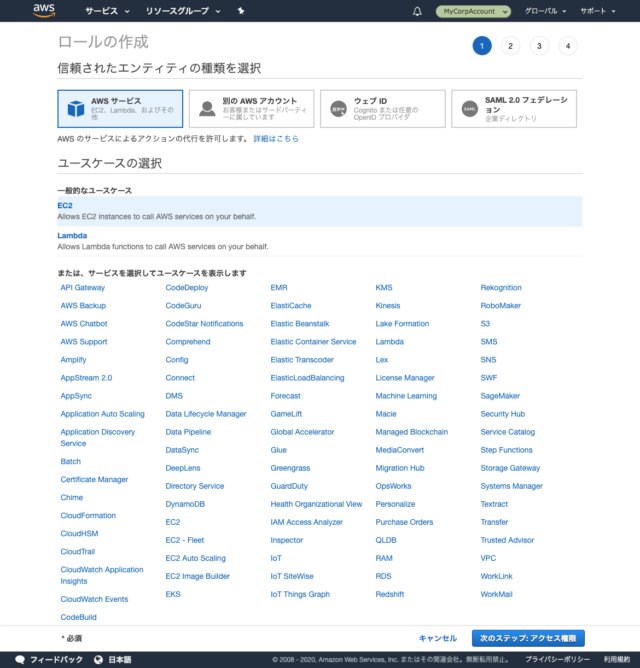Select the Lambda service in the service list
Screen dimensions: 640x668
coord(389,342)
